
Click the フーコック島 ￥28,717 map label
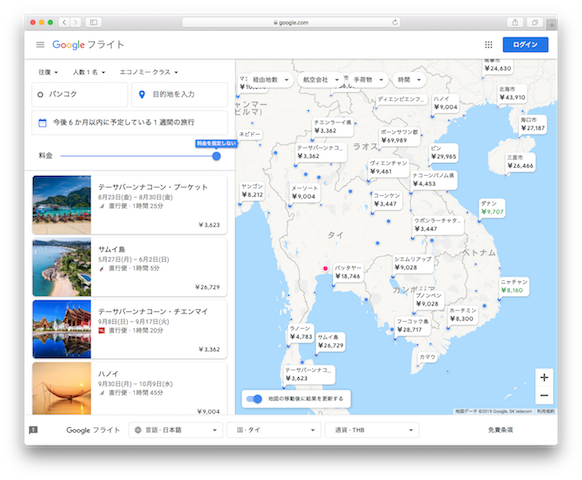pyautogui.click(x=412, y=326)
